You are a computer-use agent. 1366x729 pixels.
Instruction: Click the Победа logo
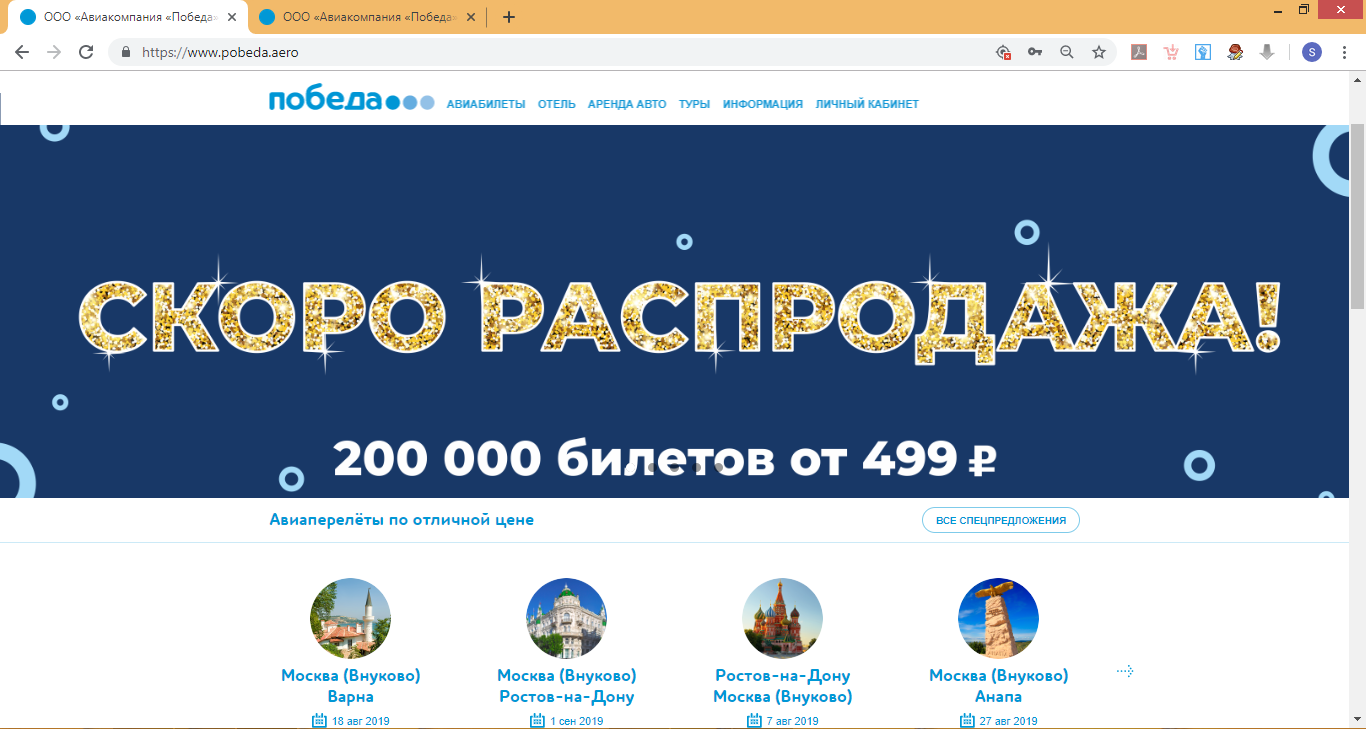click(x=351, y=100)
